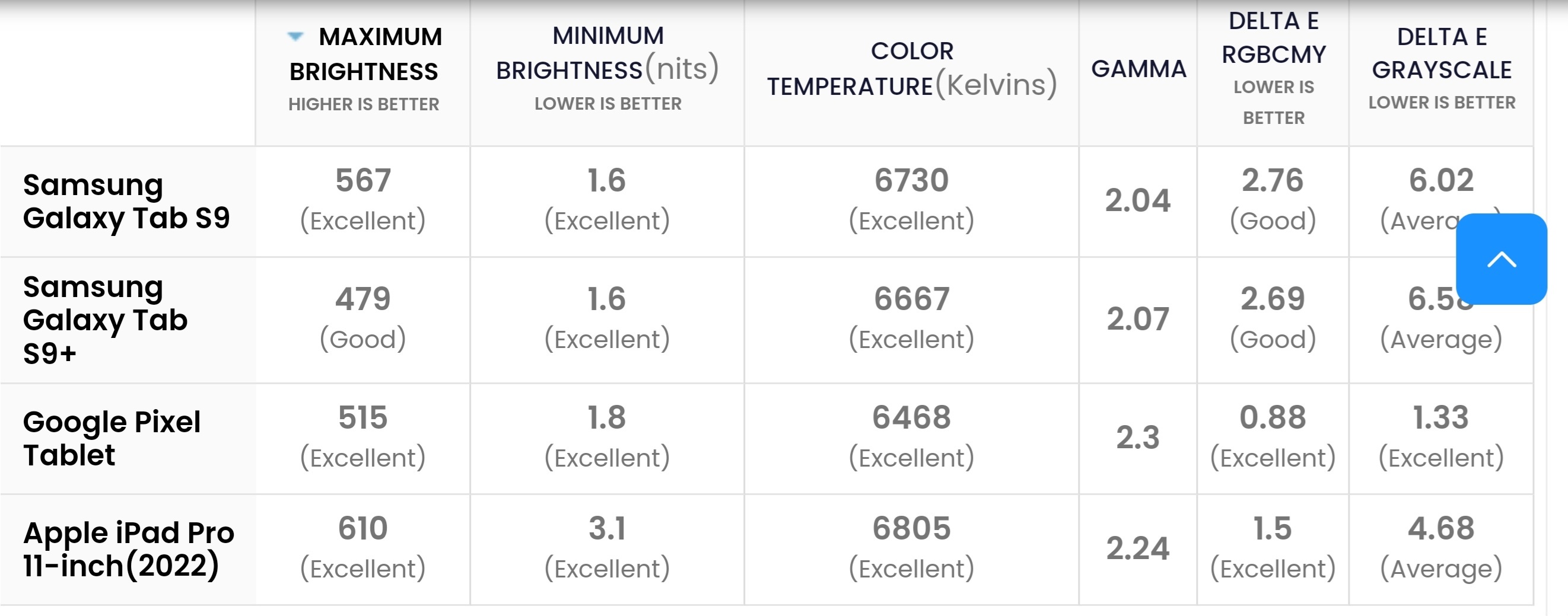Image resolution: width=1568 pixels, height=616 pixels.
Task: Sort table by Maximum Brightness column
Action: click(363, 70)
